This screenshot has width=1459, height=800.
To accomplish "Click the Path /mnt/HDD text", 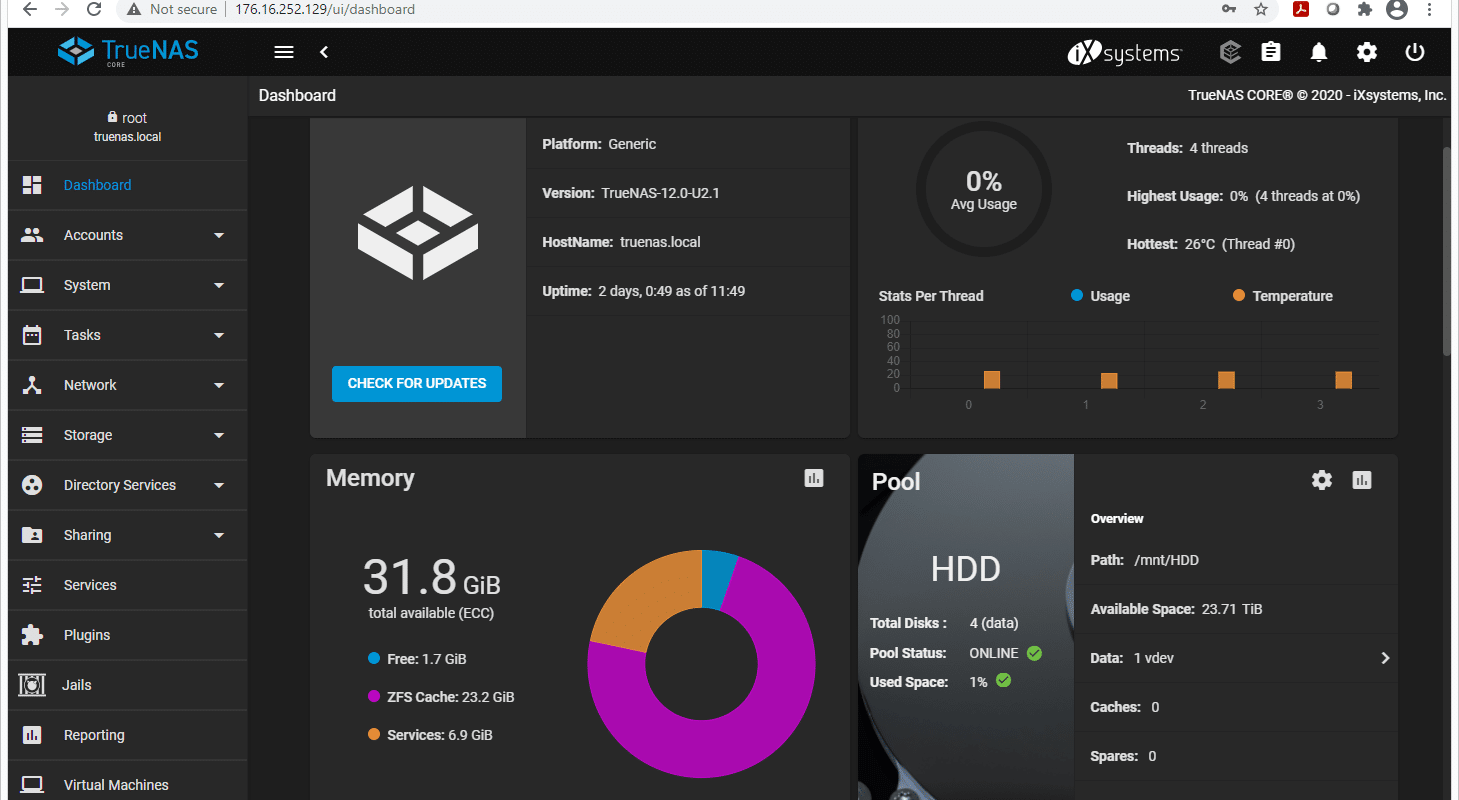I will coord(1144,560).
